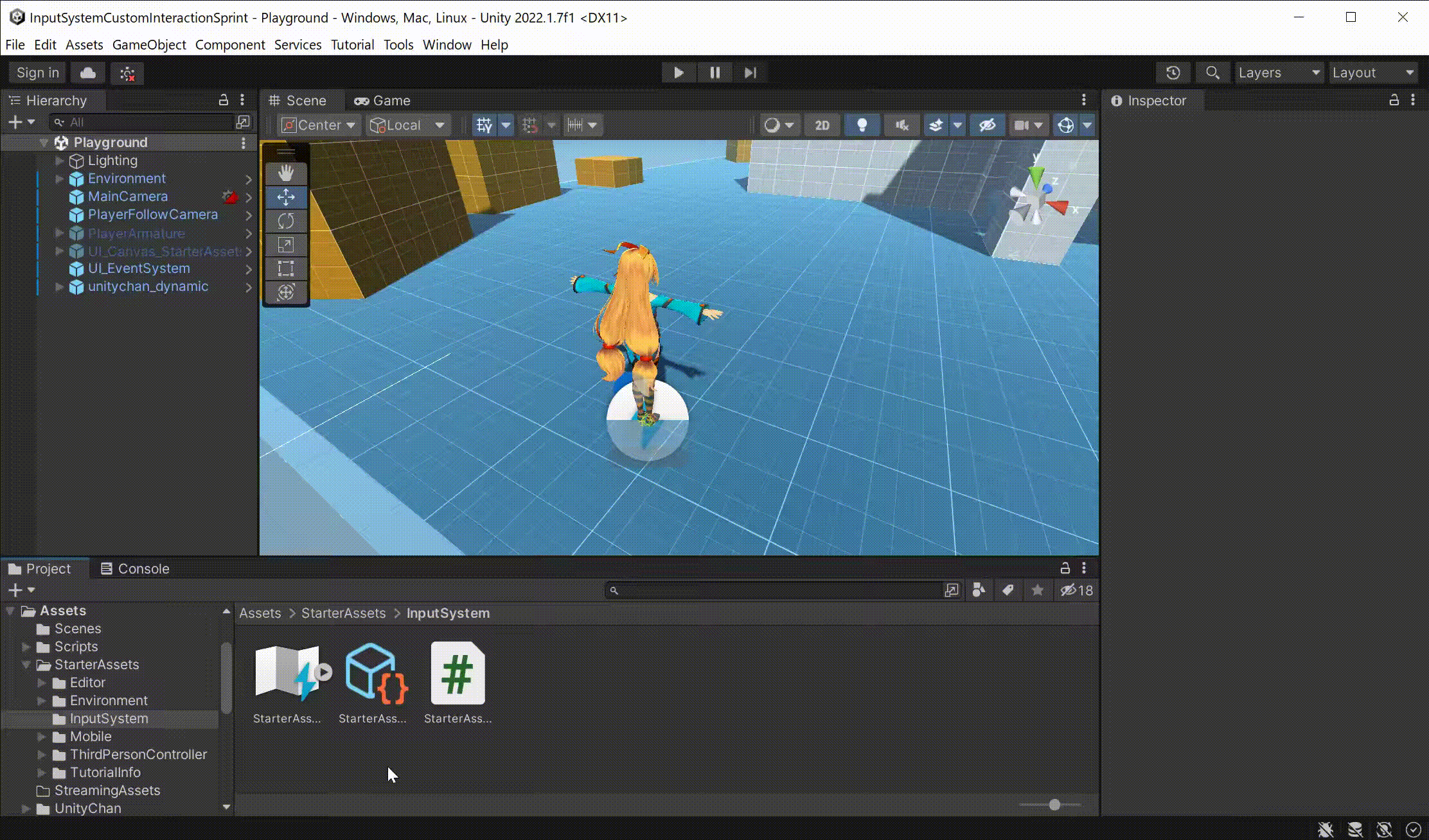Select the StarterAssets C# script asset

pyautogui.click(x=458, y=683)
